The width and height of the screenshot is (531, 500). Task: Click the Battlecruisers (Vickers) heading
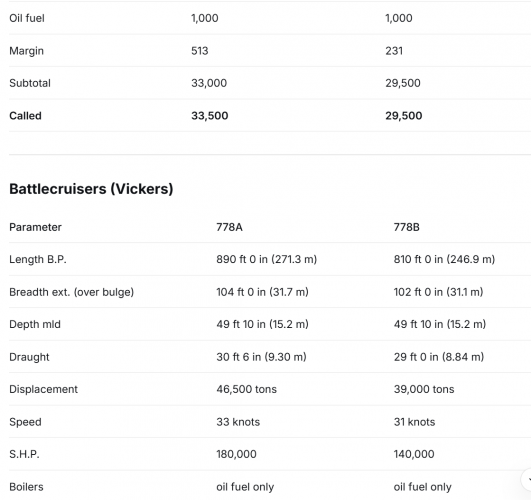[91, 189]
